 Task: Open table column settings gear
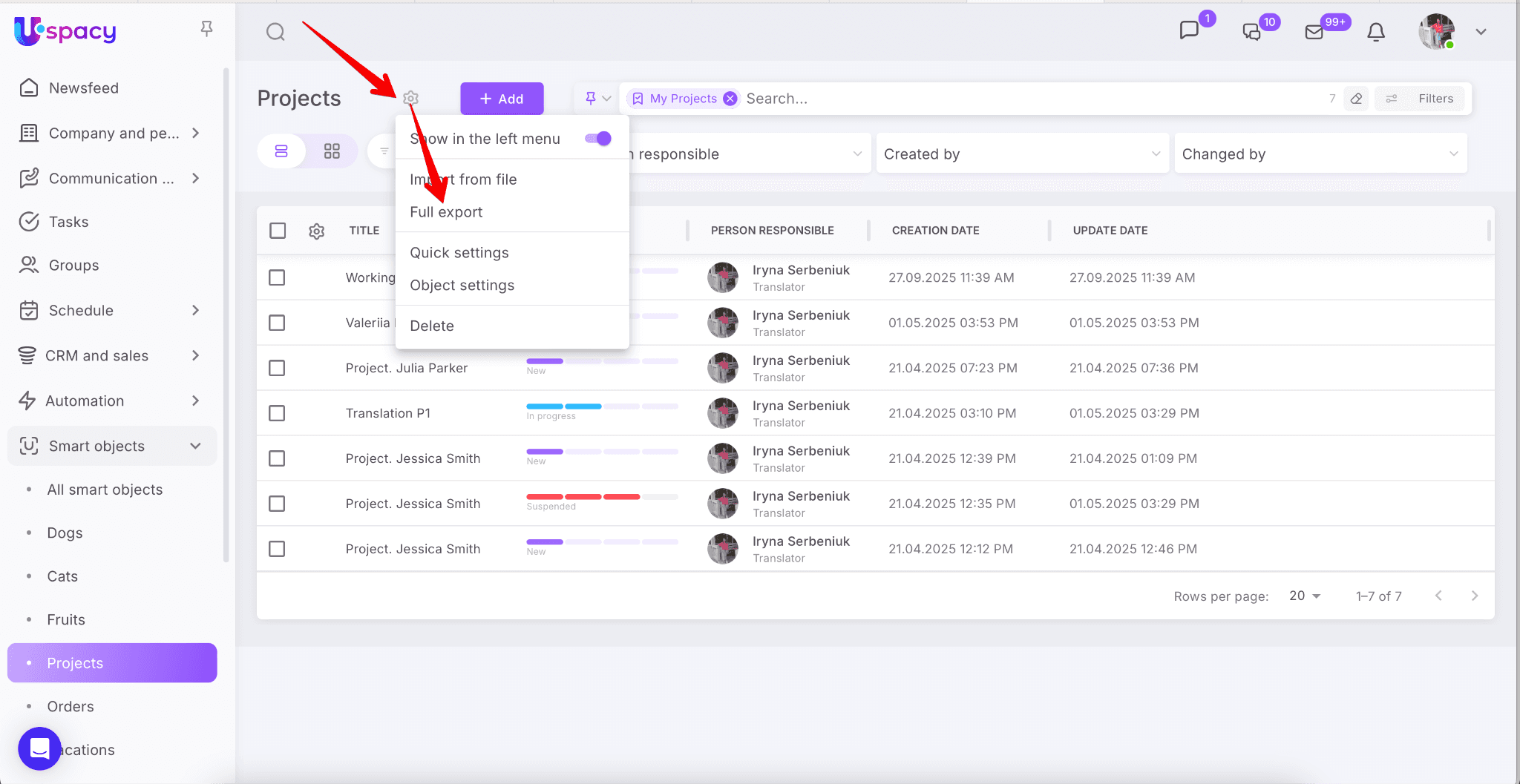coord(317,231)
